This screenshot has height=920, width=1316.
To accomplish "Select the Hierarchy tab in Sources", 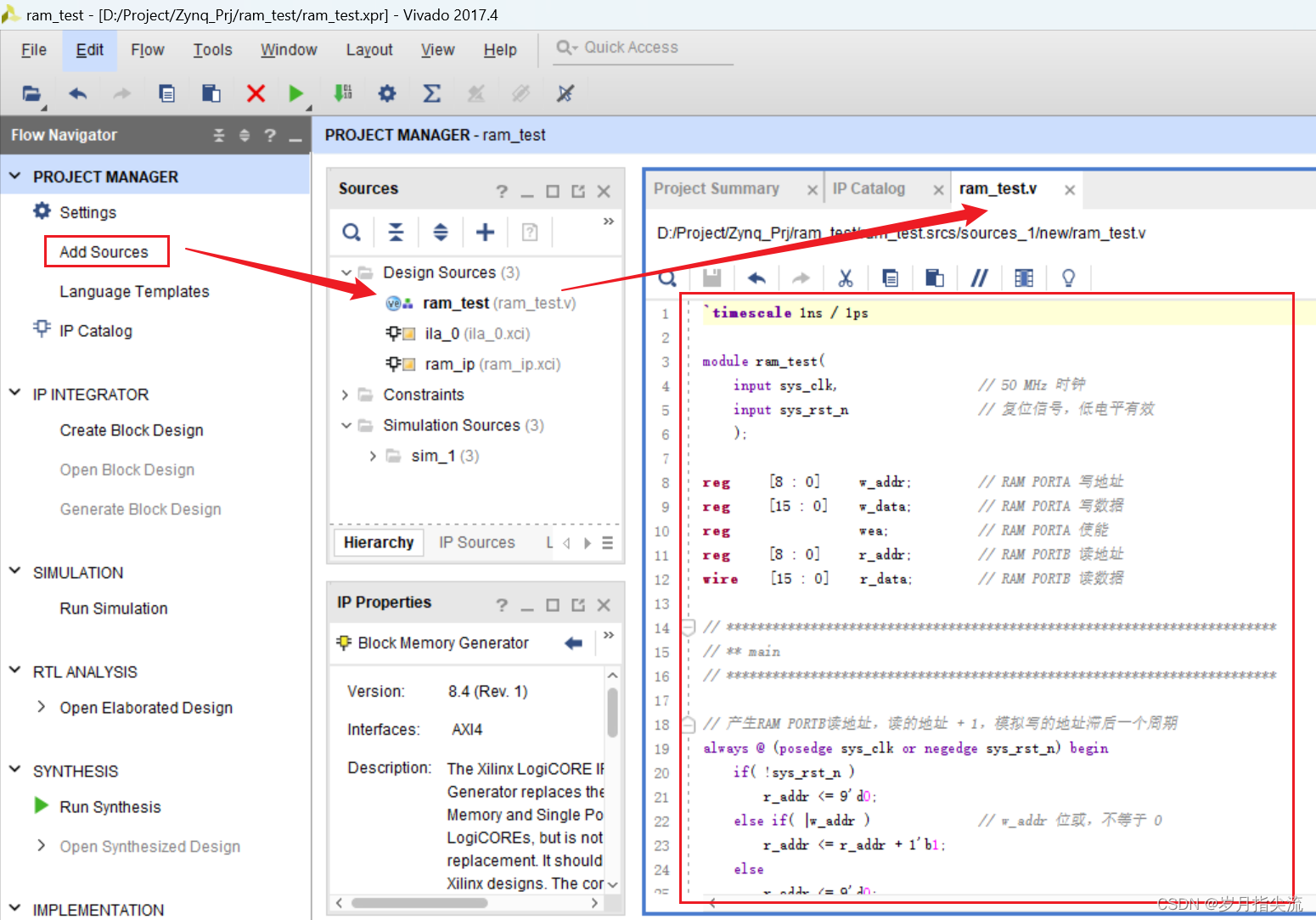I will tap(379, 542).
